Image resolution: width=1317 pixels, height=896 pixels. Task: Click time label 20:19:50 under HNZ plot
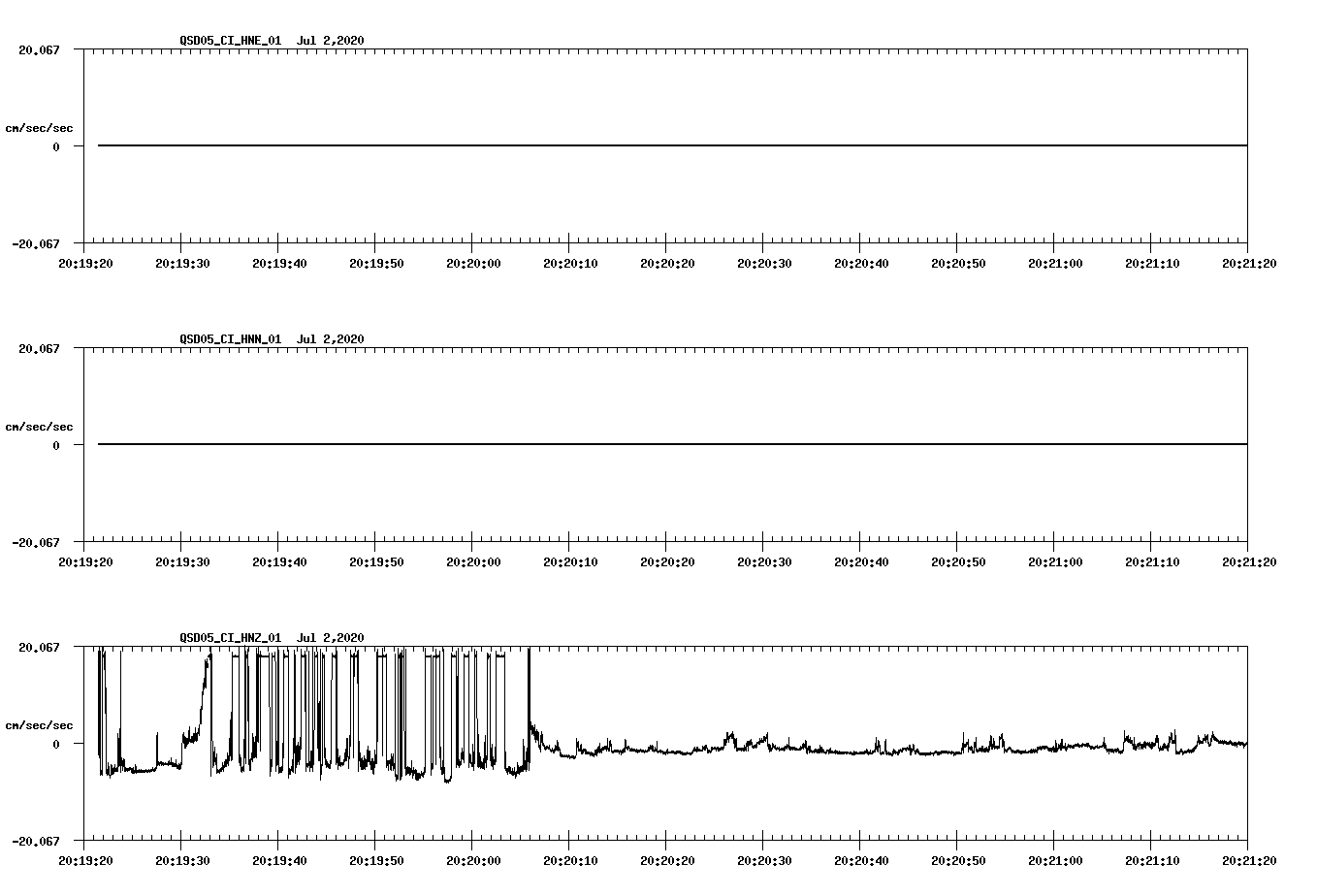pyautogui.click(x=376, y=861)
